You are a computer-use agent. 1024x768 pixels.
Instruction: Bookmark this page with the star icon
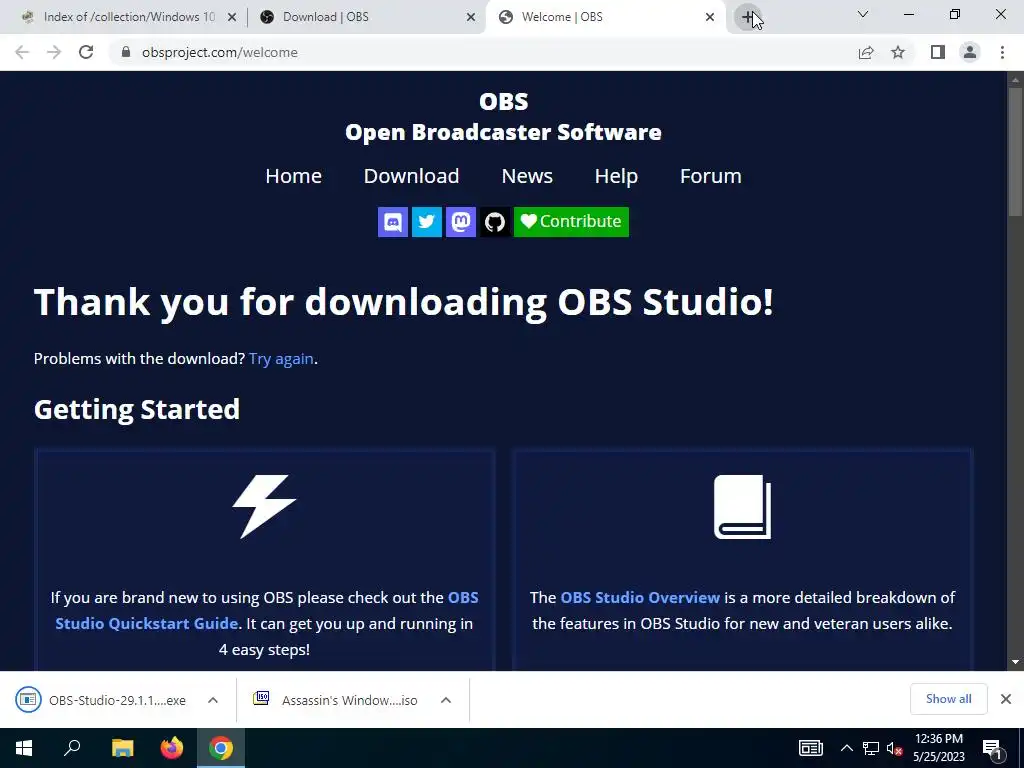click(898, 52)
